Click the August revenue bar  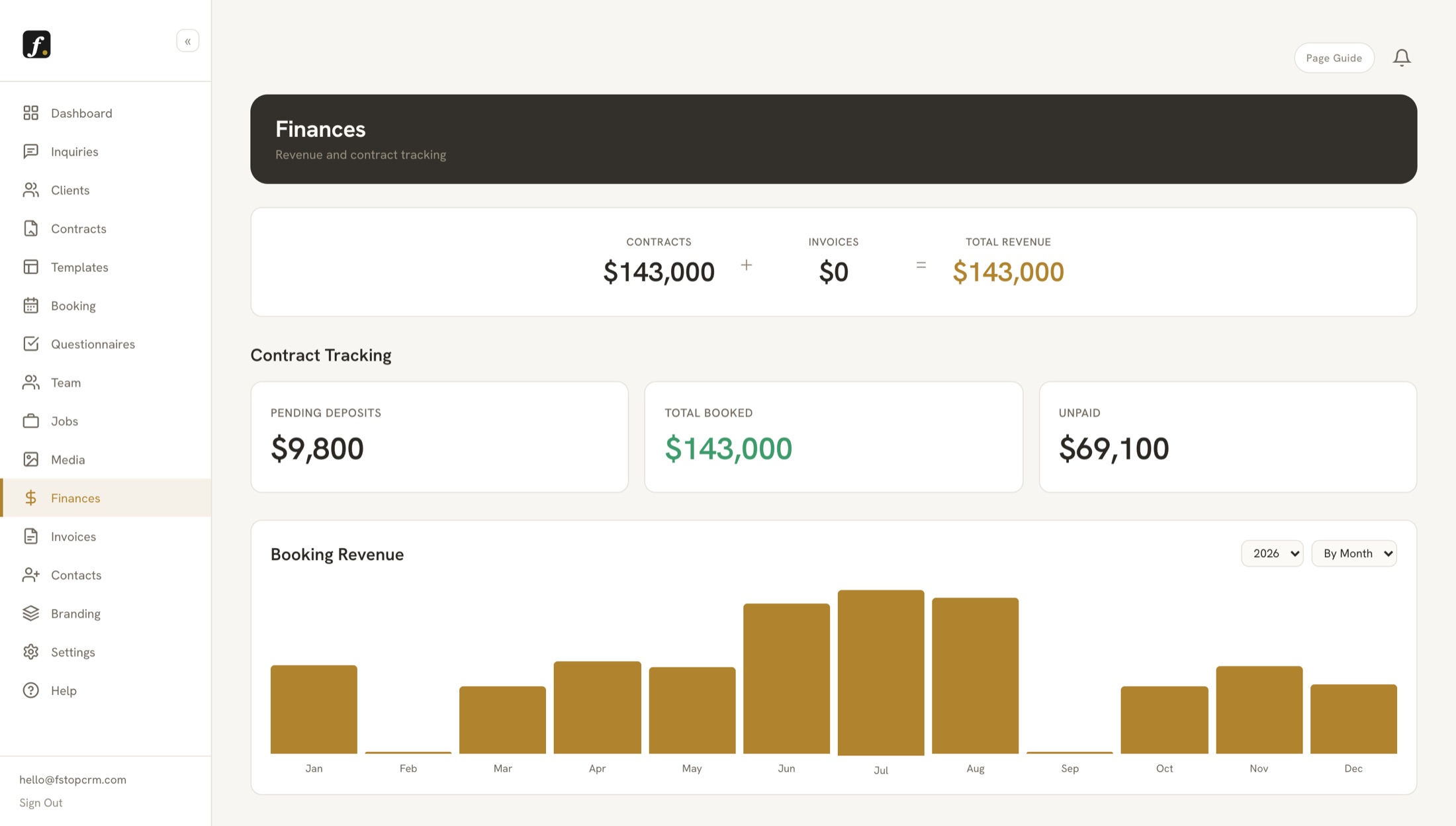tap(975, 676)
